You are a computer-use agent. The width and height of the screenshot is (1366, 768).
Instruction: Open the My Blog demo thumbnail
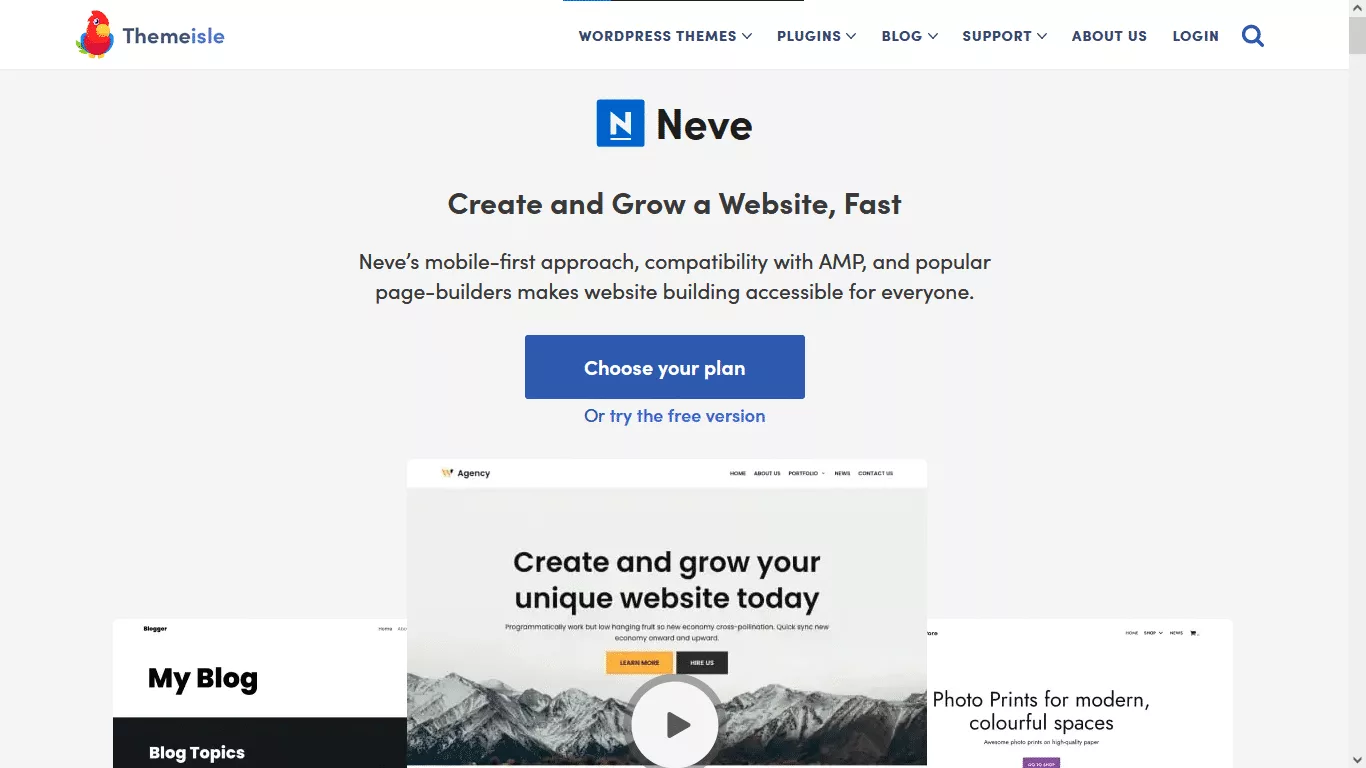(260, 693)
